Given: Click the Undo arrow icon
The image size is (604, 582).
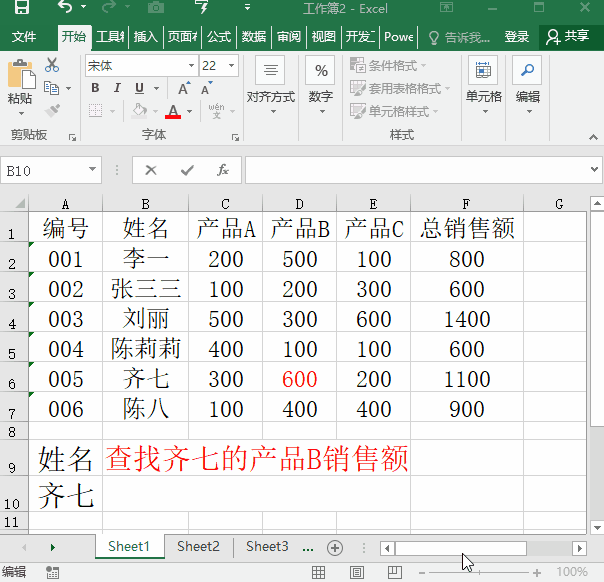Looking at the screenshot, I should click(x=65, y=7).
